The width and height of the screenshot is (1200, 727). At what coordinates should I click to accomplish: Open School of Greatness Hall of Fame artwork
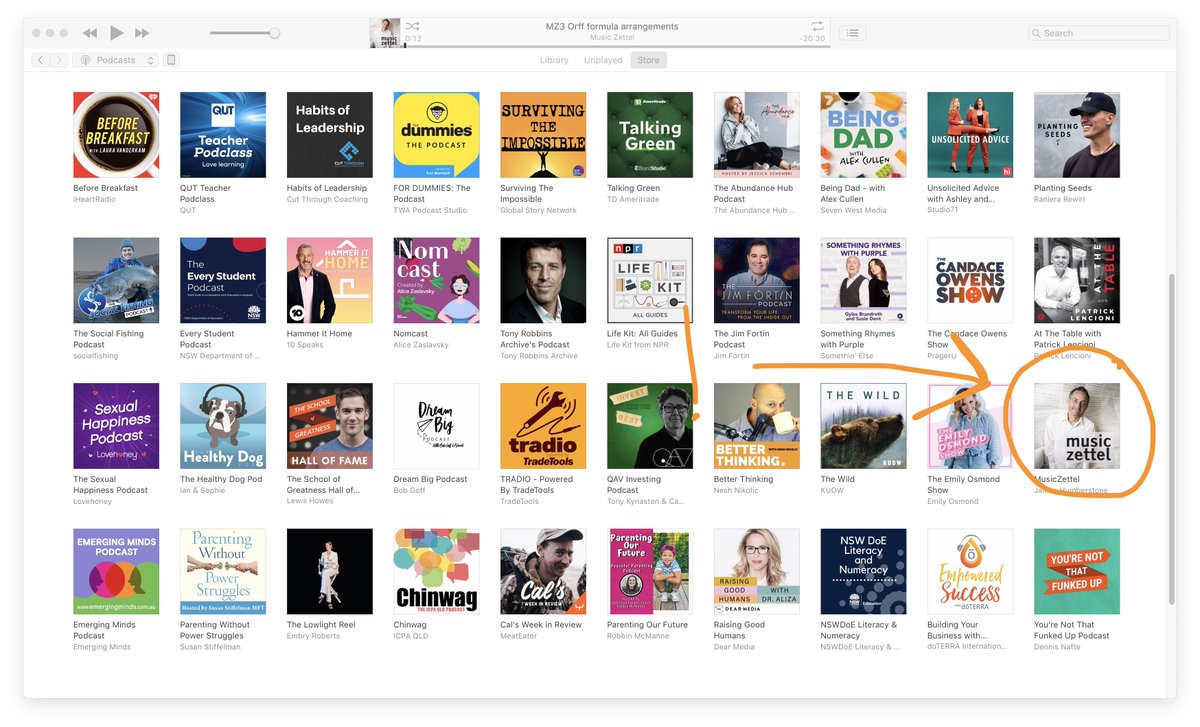pos(330,426)
